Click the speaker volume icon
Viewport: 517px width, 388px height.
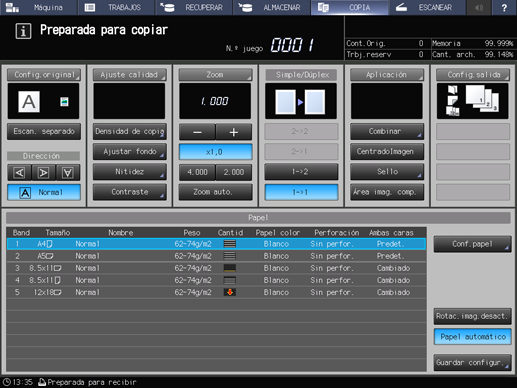(479, 7)
